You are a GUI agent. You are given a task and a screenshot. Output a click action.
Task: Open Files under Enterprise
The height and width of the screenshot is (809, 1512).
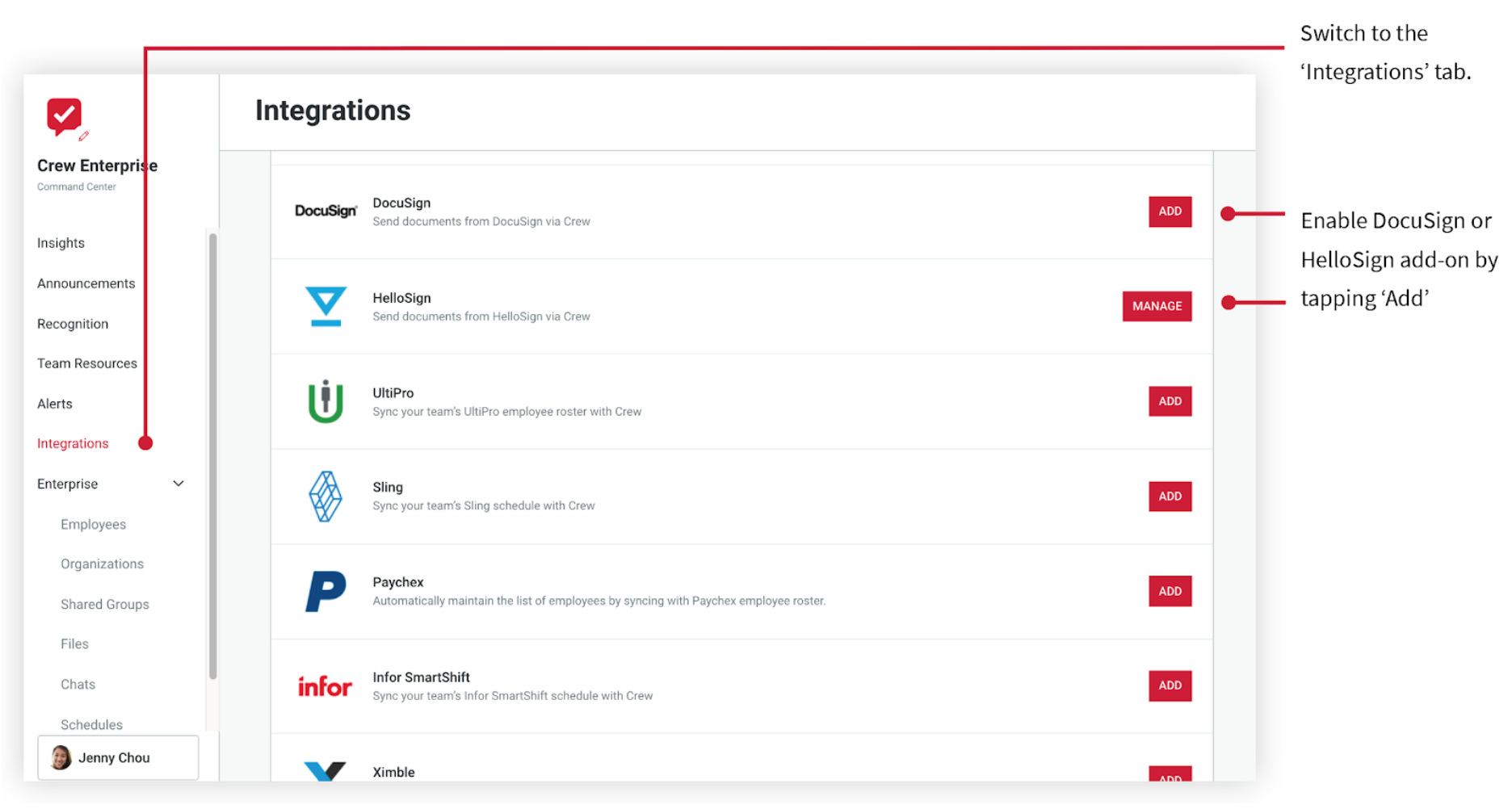point(74,643)
